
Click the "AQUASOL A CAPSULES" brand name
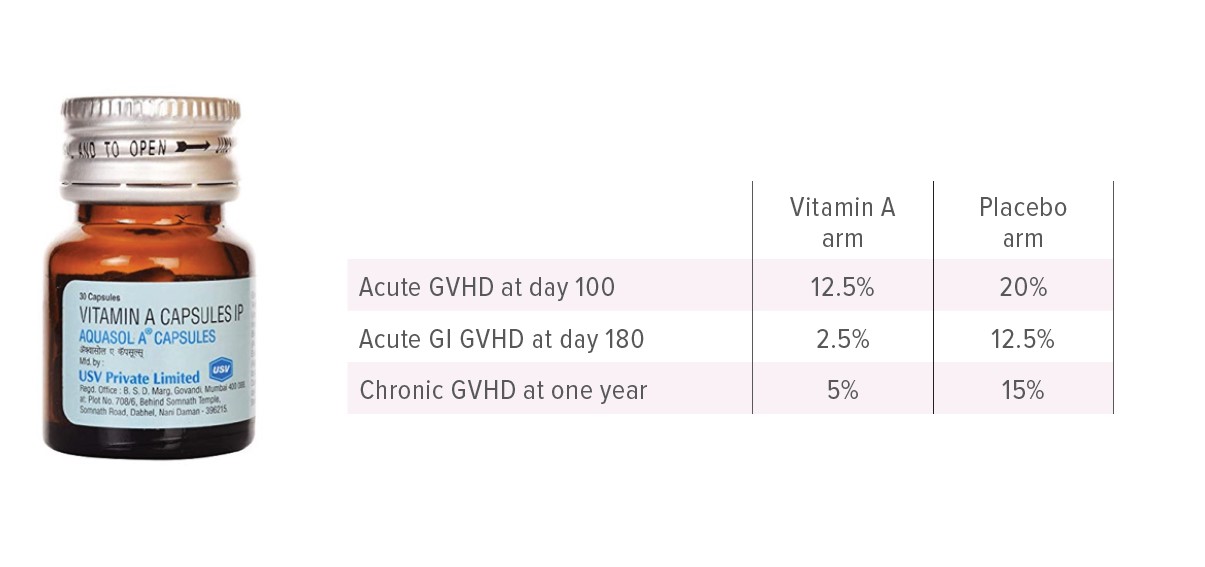[x=146, y=335]
